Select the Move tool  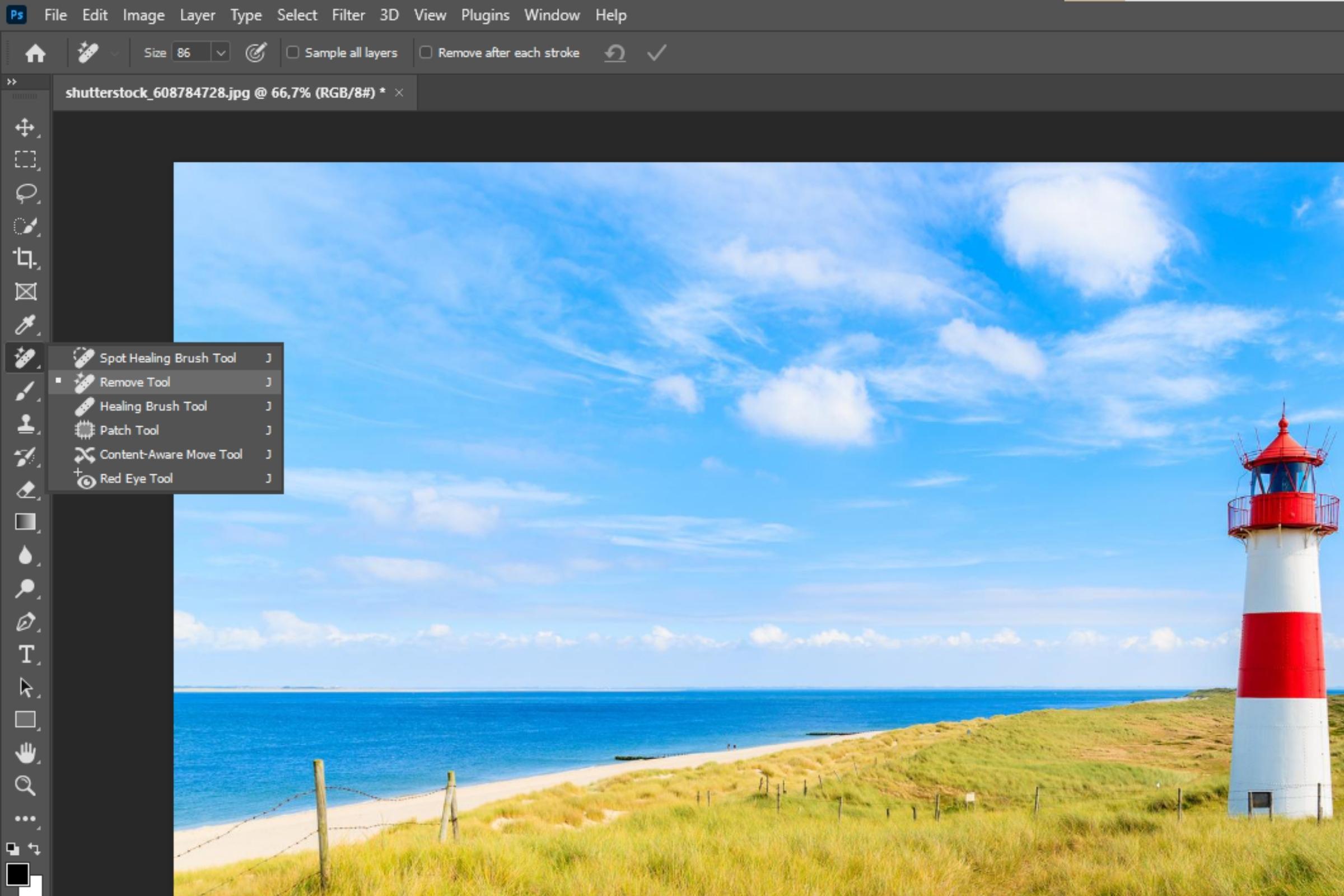click(25, 127)
